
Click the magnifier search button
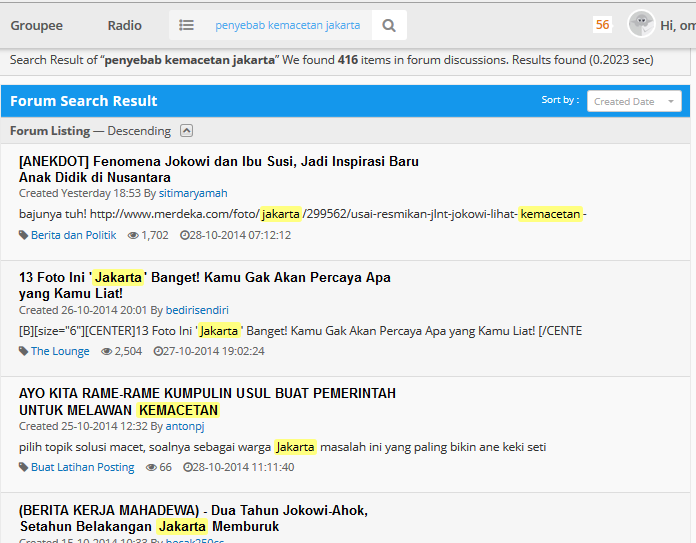coord(389,25)
